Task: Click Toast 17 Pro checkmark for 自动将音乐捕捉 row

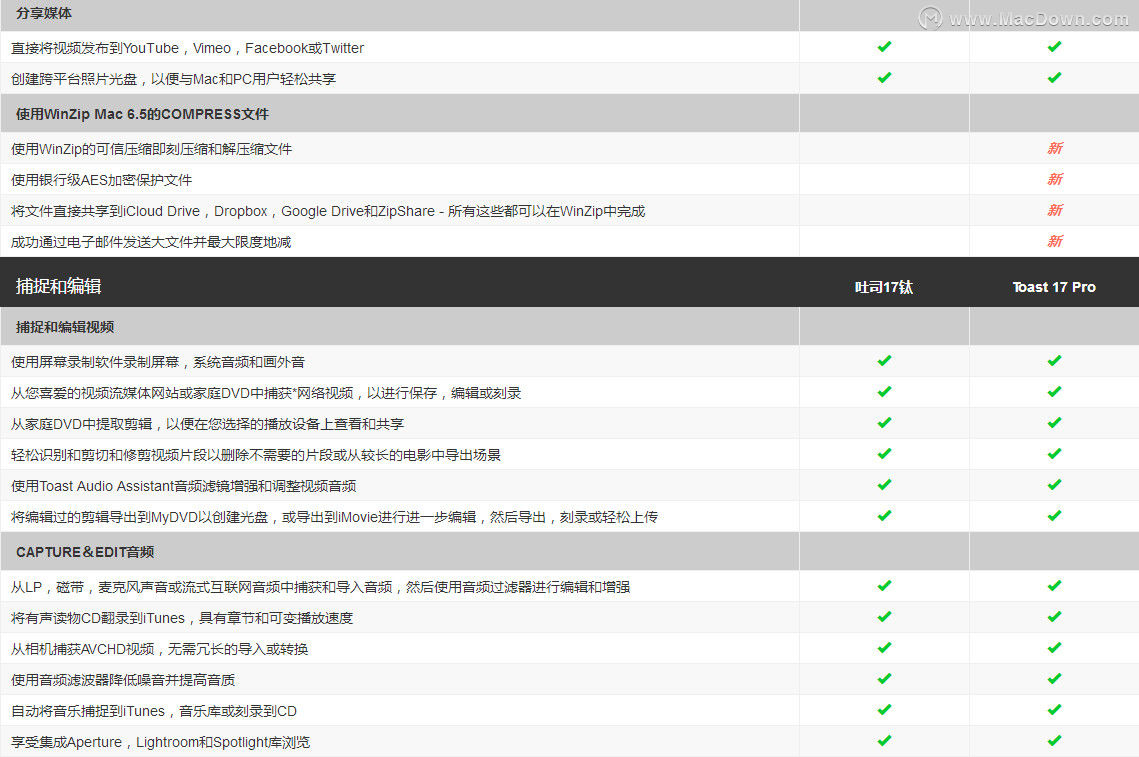Action: pos(1055,710)
